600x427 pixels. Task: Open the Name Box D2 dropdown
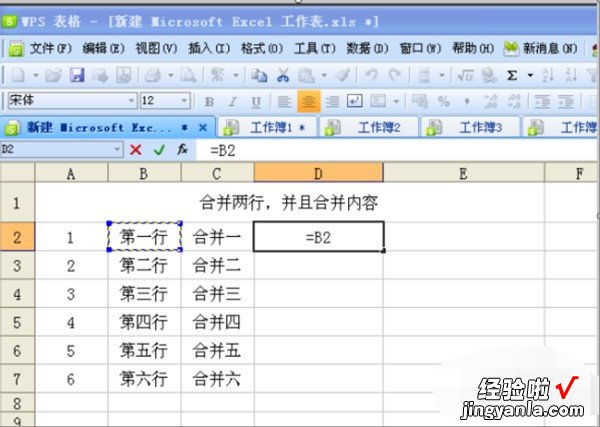tap(117, 150)
